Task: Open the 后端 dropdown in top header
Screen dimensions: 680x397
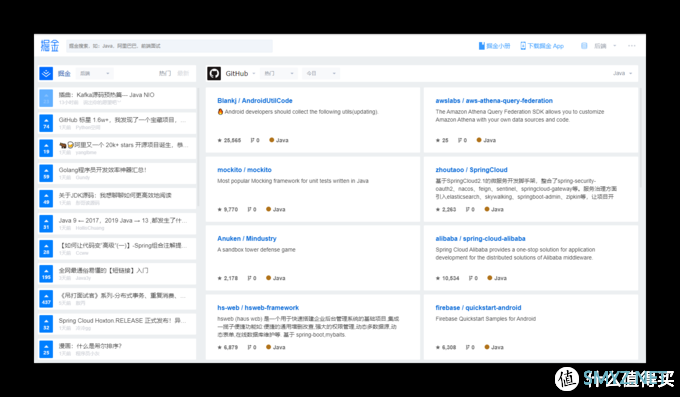Action: pyautogui.click(x=605, y=46)
